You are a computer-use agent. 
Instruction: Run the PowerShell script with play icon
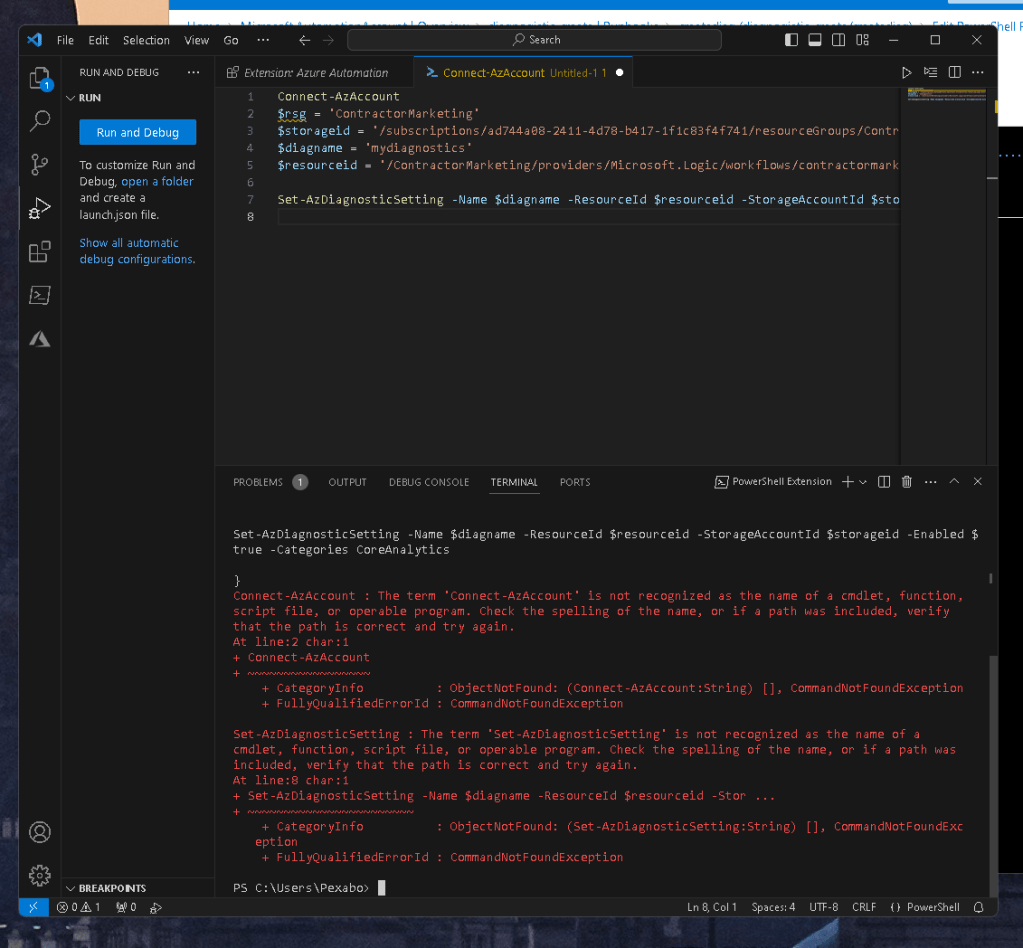(906, 72)
